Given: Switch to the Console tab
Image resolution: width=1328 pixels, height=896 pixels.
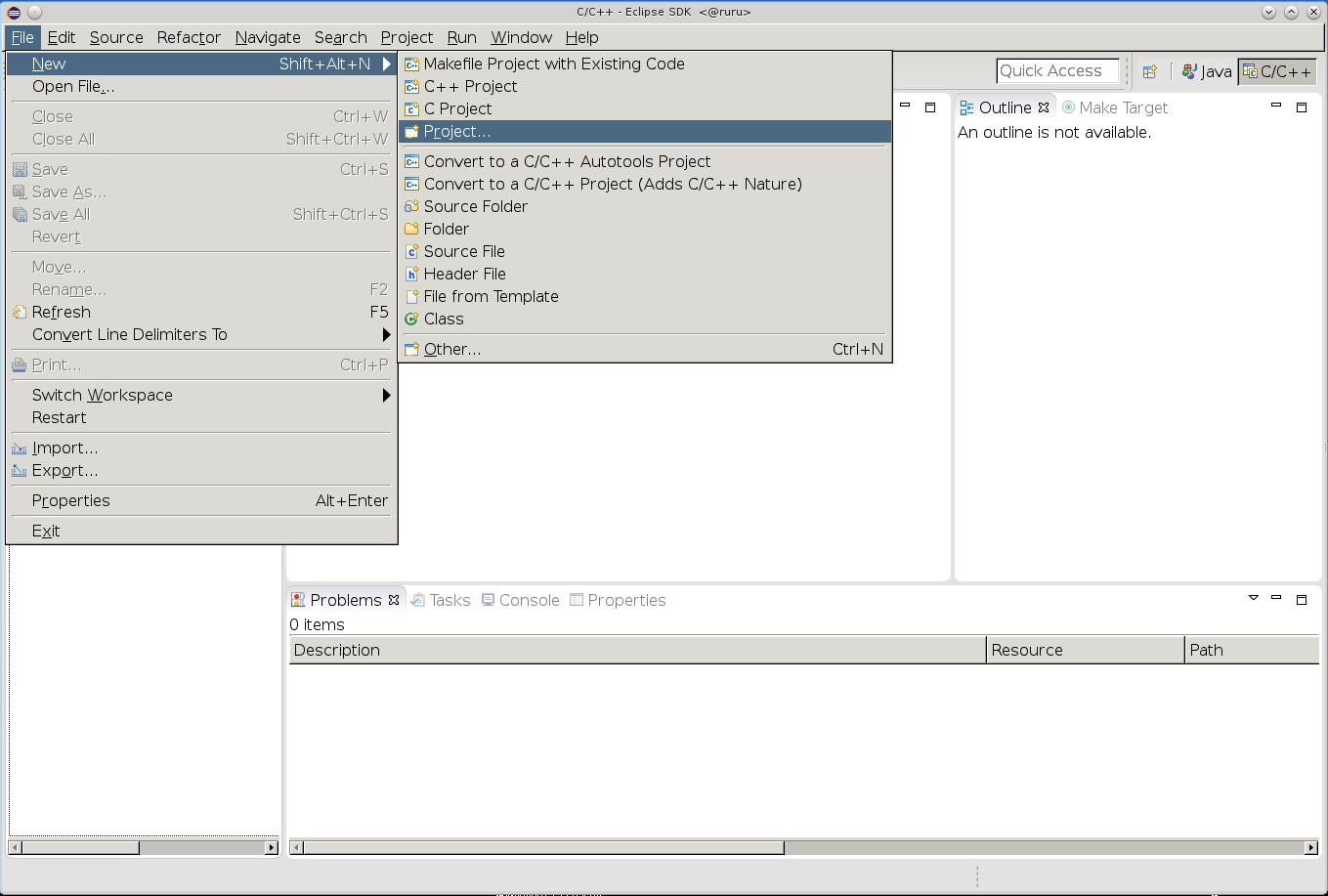Looking at the screenshot, I should [x=528, y=600].
